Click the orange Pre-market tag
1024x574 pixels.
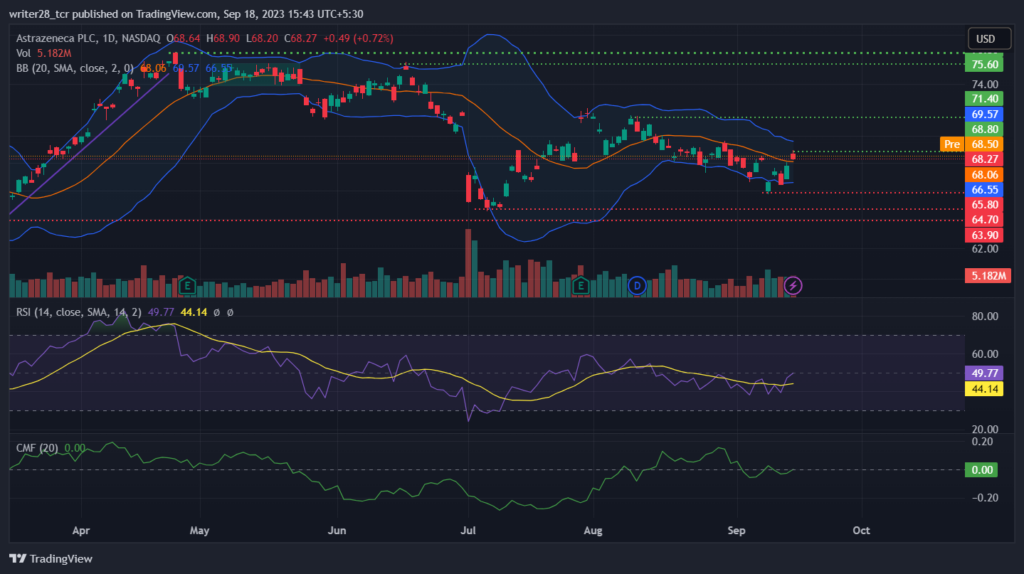pyautogui.click(x=952, y=144)
